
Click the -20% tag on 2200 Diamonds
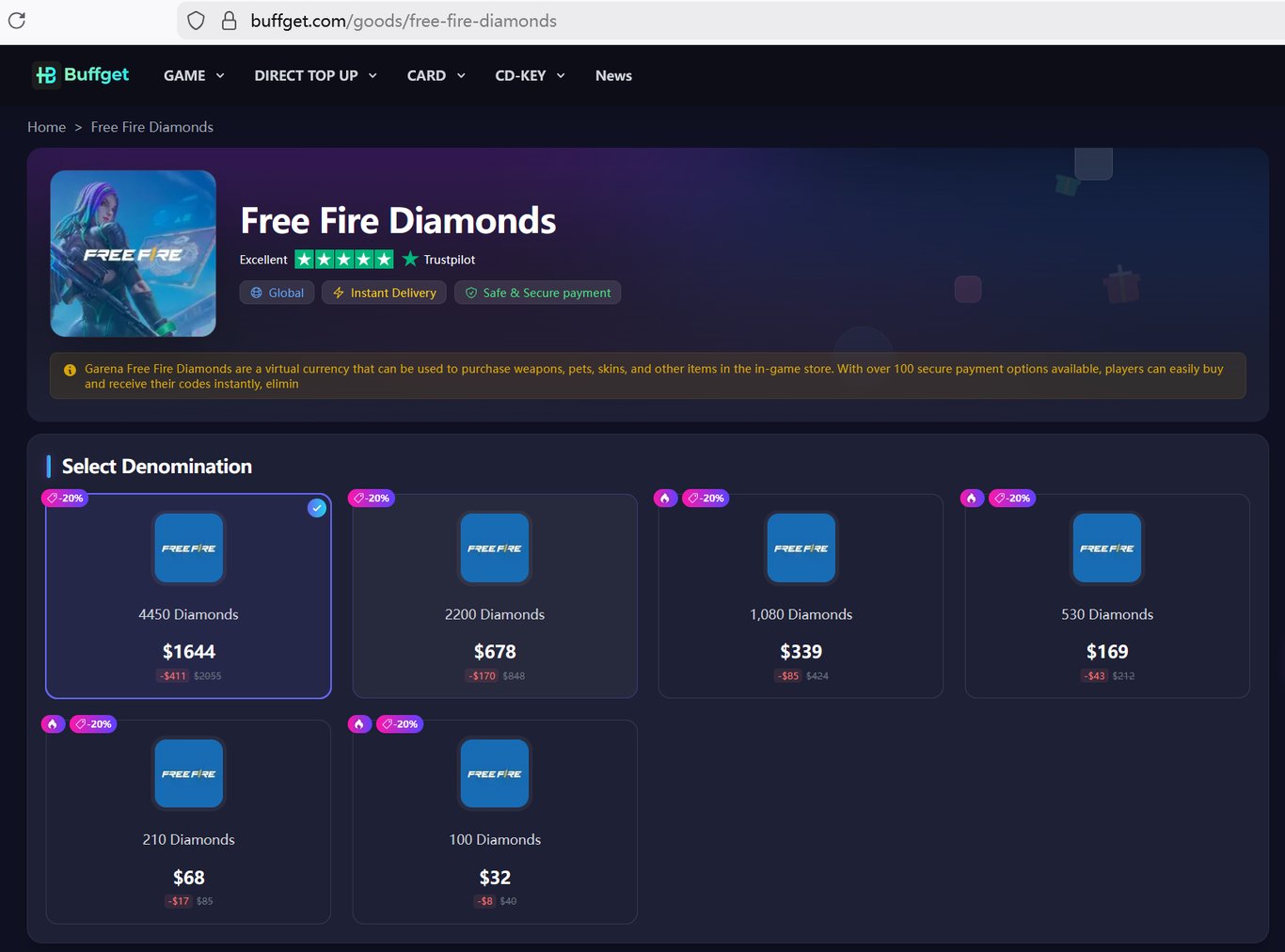(372, 498)
